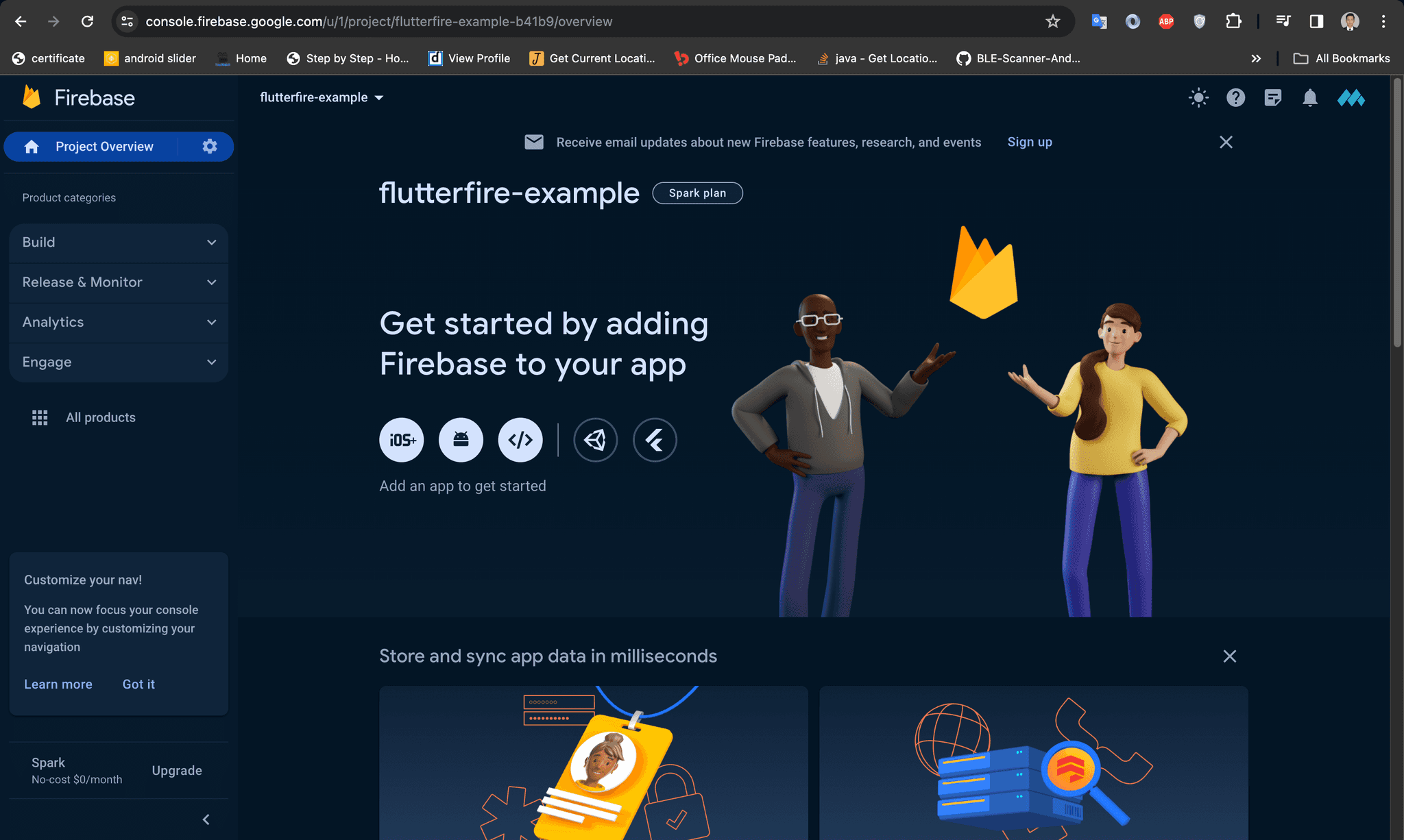Open the certificate bookmark
The height and width of the screenshot is (840, 1404).
[48, 59]
